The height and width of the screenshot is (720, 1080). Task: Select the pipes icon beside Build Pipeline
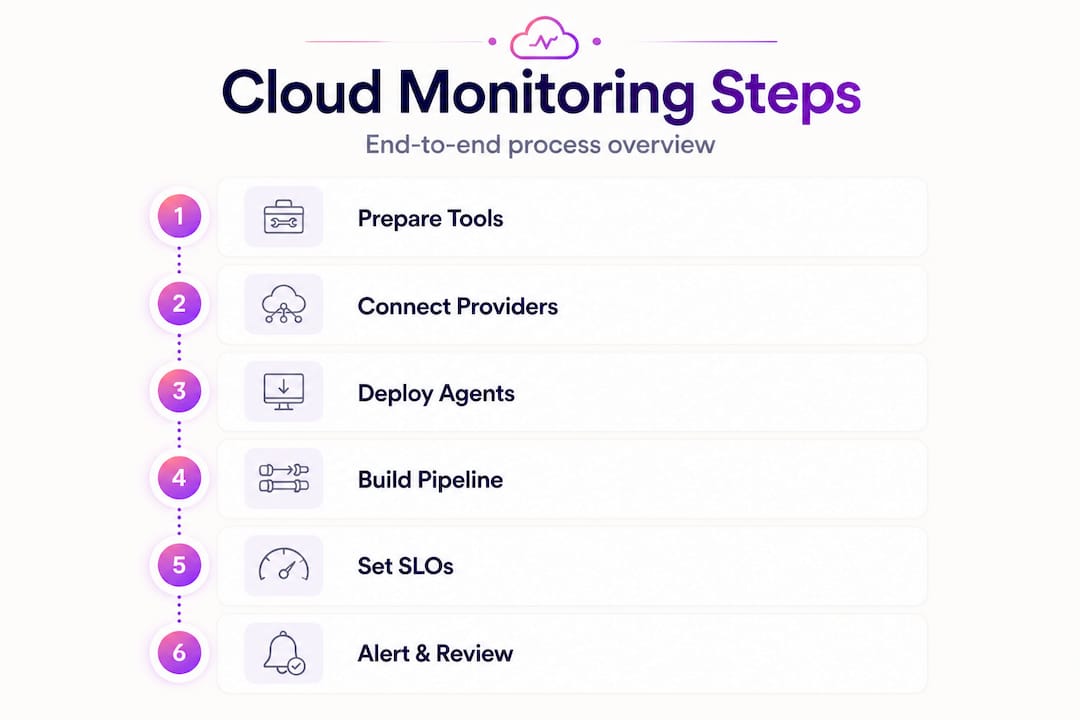(x=284, y=478)
